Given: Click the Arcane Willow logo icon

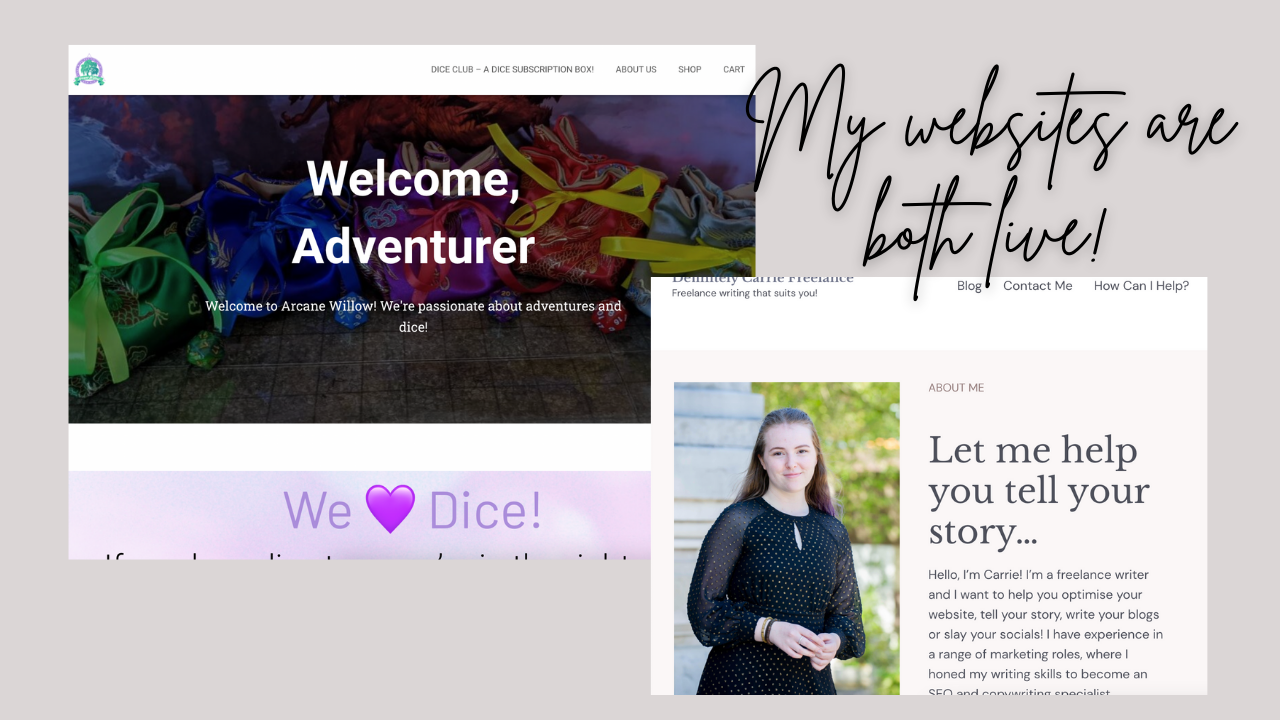Looking at the screenshot, I should point(89,70).
